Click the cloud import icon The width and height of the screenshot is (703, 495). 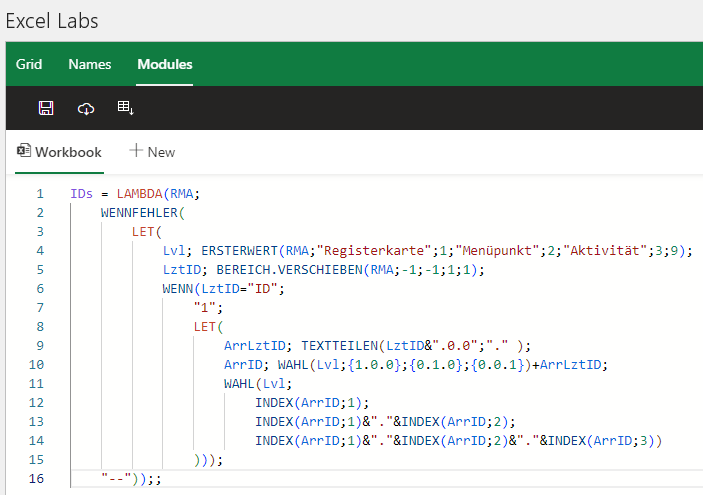pos(86,108)
